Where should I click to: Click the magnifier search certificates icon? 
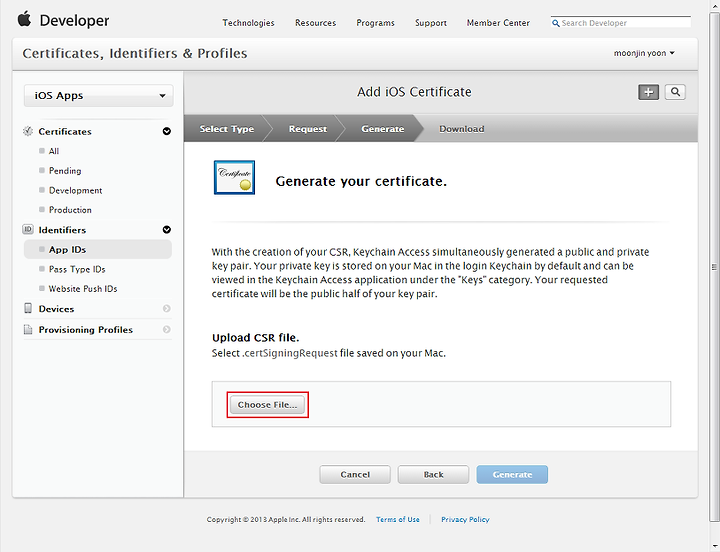coord(675,92)
